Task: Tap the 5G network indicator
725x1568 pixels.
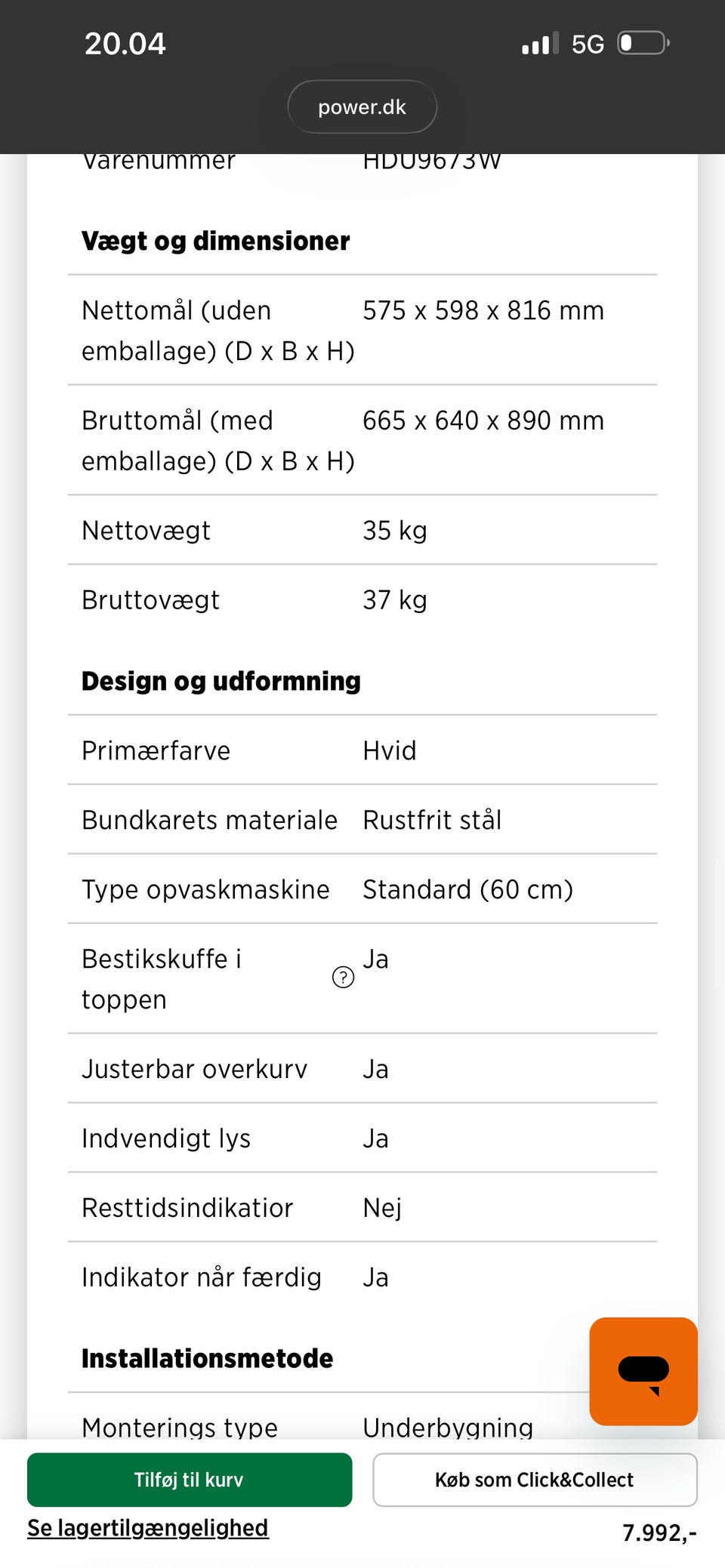Action: 588,44
